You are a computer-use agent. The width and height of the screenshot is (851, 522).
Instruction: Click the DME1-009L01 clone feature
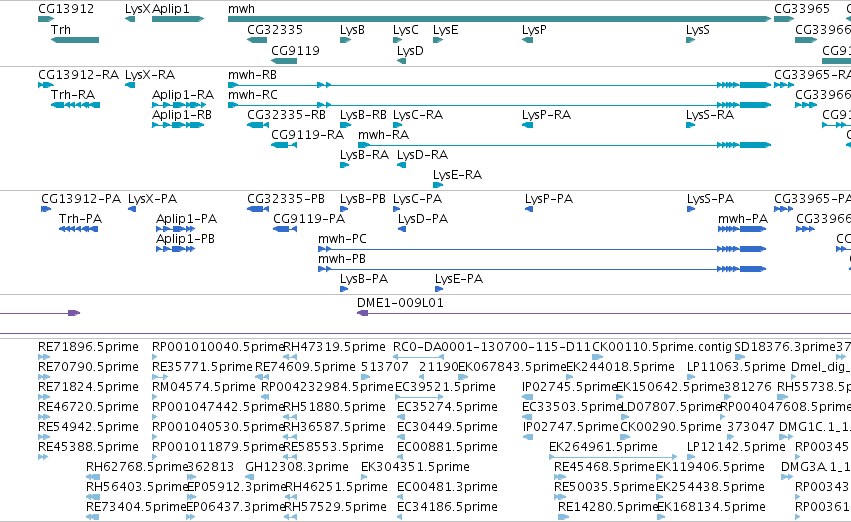click(604, 313)
